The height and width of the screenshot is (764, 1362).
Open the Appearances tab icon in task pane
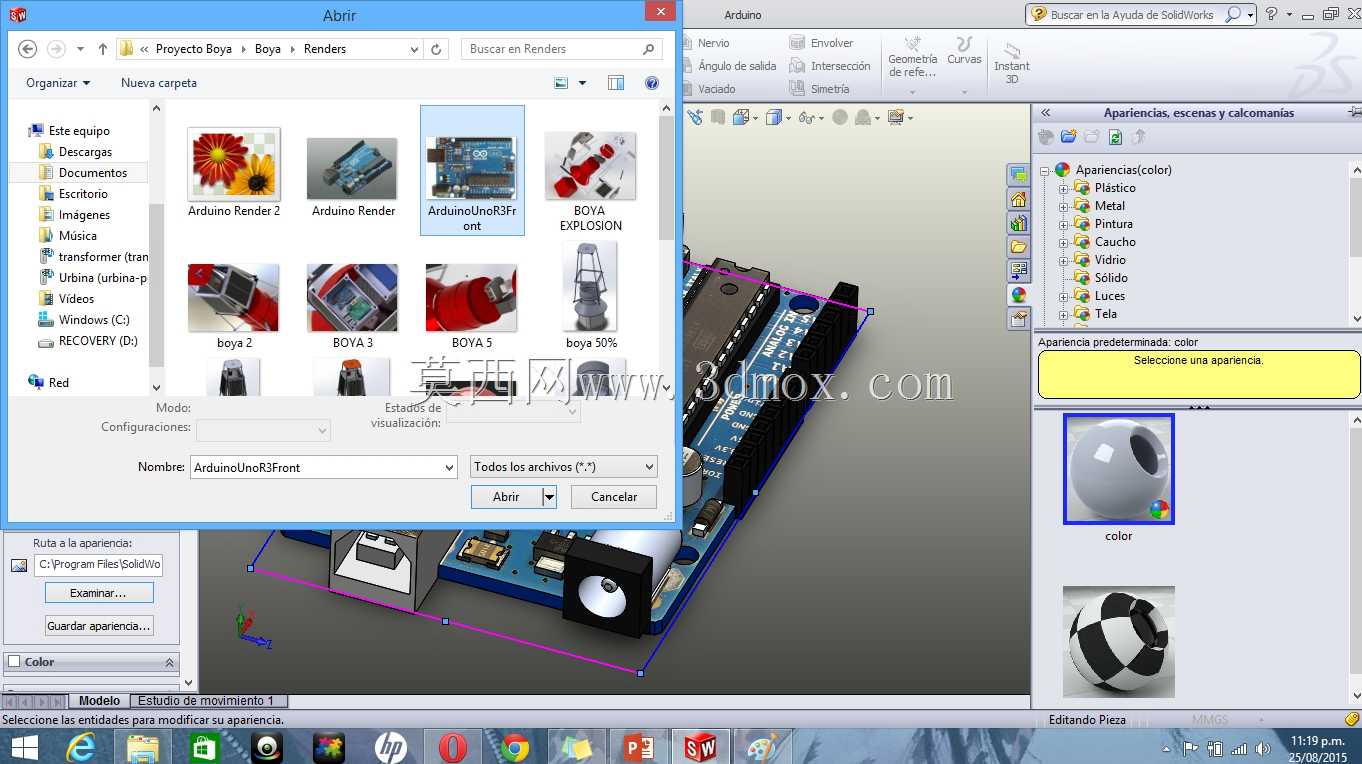point(1018,295)
